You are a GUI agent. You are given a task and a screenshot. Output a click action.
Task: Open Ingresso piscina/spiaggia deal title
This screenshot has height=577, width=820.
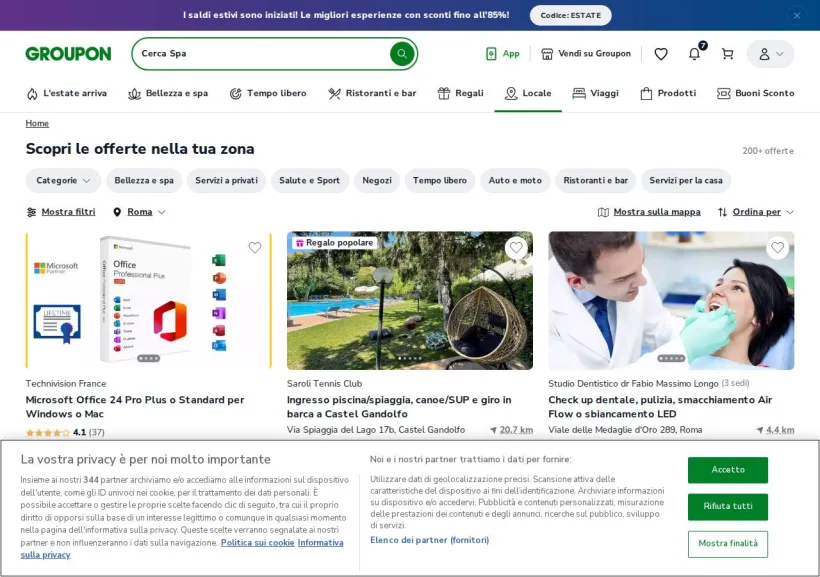click(399, 406)
